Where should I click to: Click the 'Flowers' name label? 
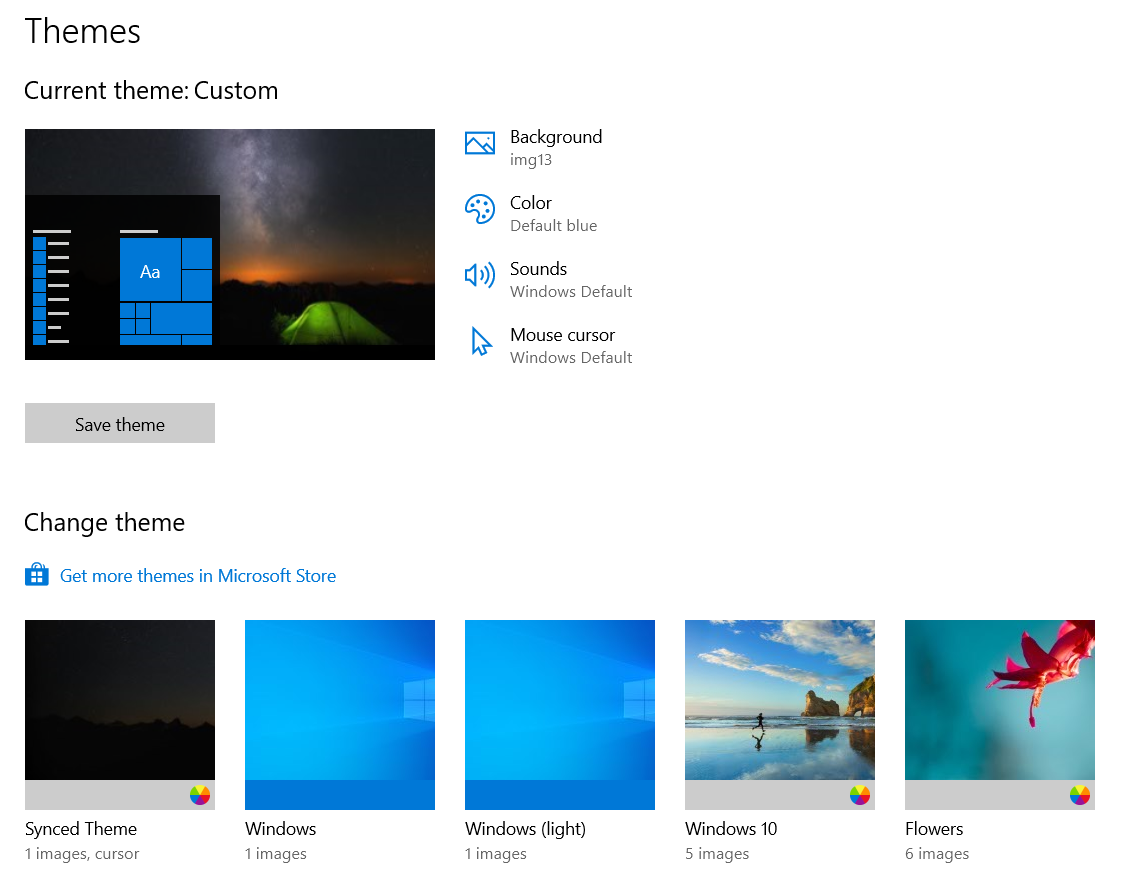pyautogui.click(x=934, y=829)
